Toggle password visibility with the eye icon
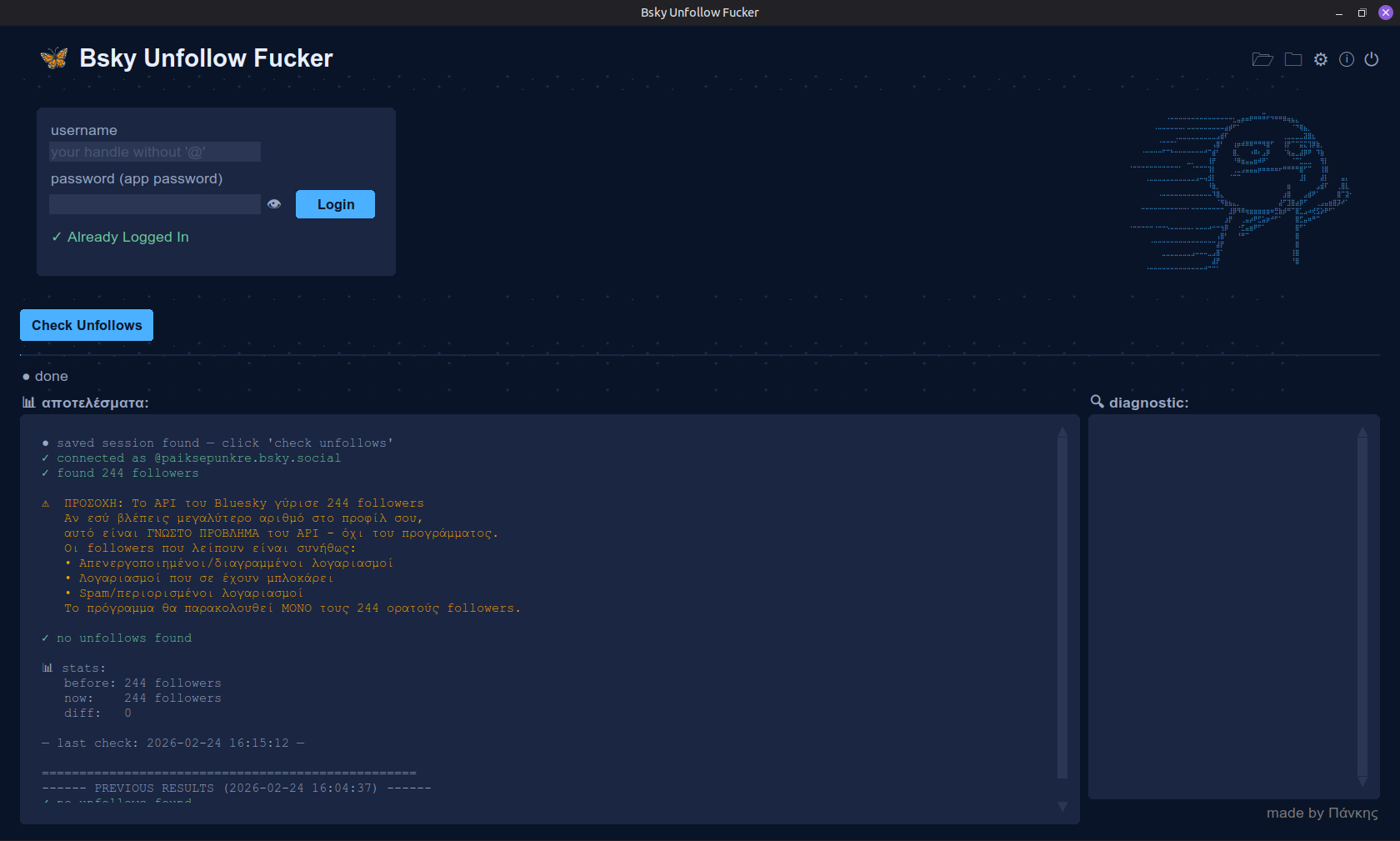The image size is (1400, 841). [274, 204]
